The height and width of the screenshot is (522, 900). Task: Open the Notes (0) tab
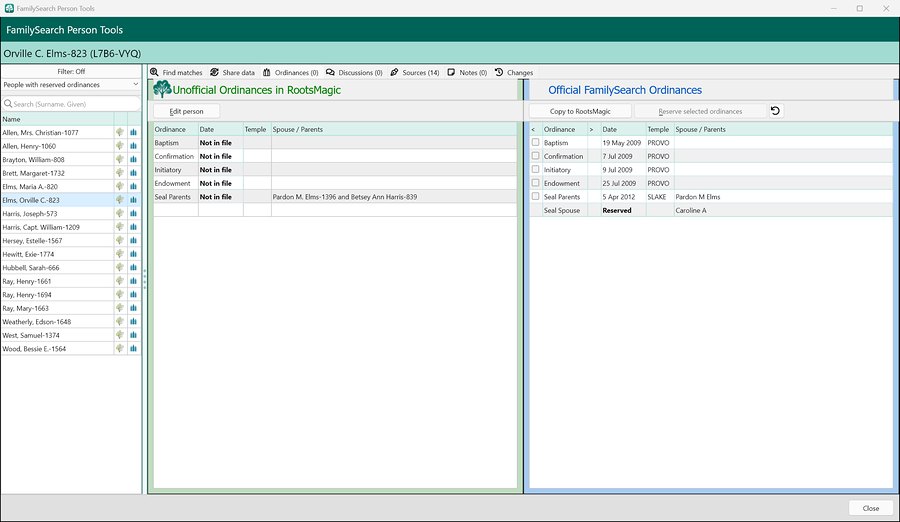(467, 72)
